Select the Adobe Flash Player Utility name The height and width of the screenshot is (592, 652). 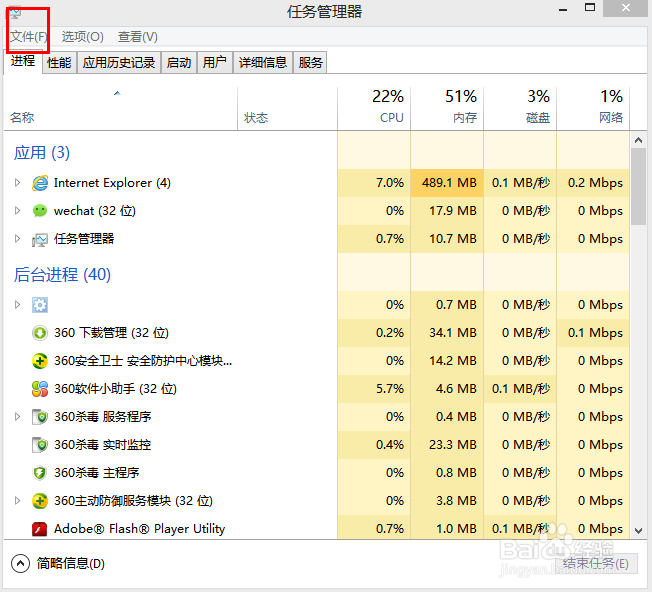[x=140, y=529]
